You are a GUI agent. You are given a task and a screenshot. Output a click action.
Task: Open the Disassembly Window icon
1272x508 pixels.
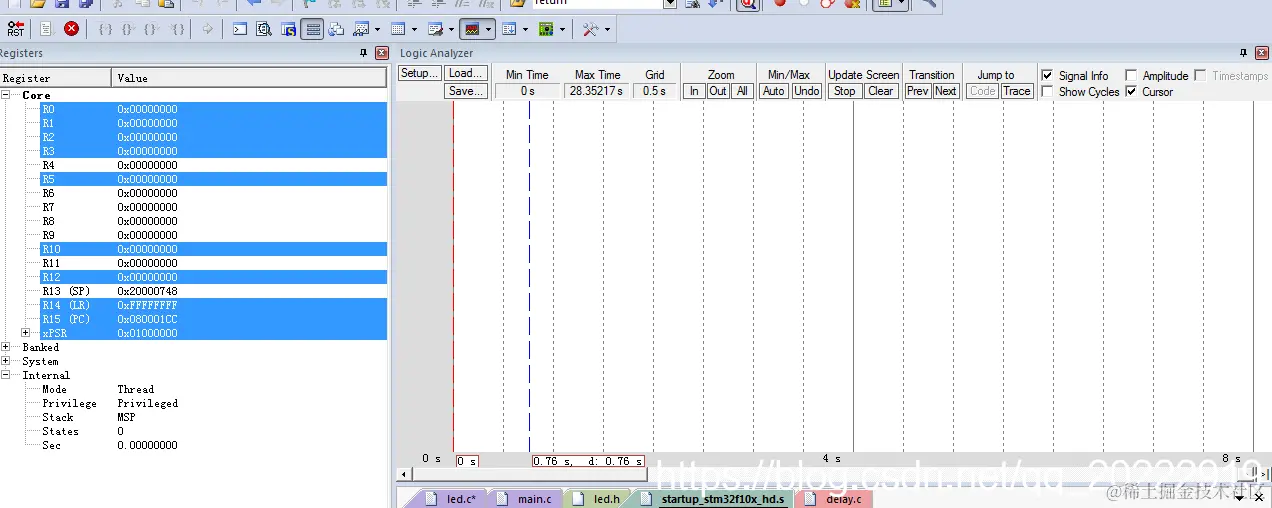(264, 29)
